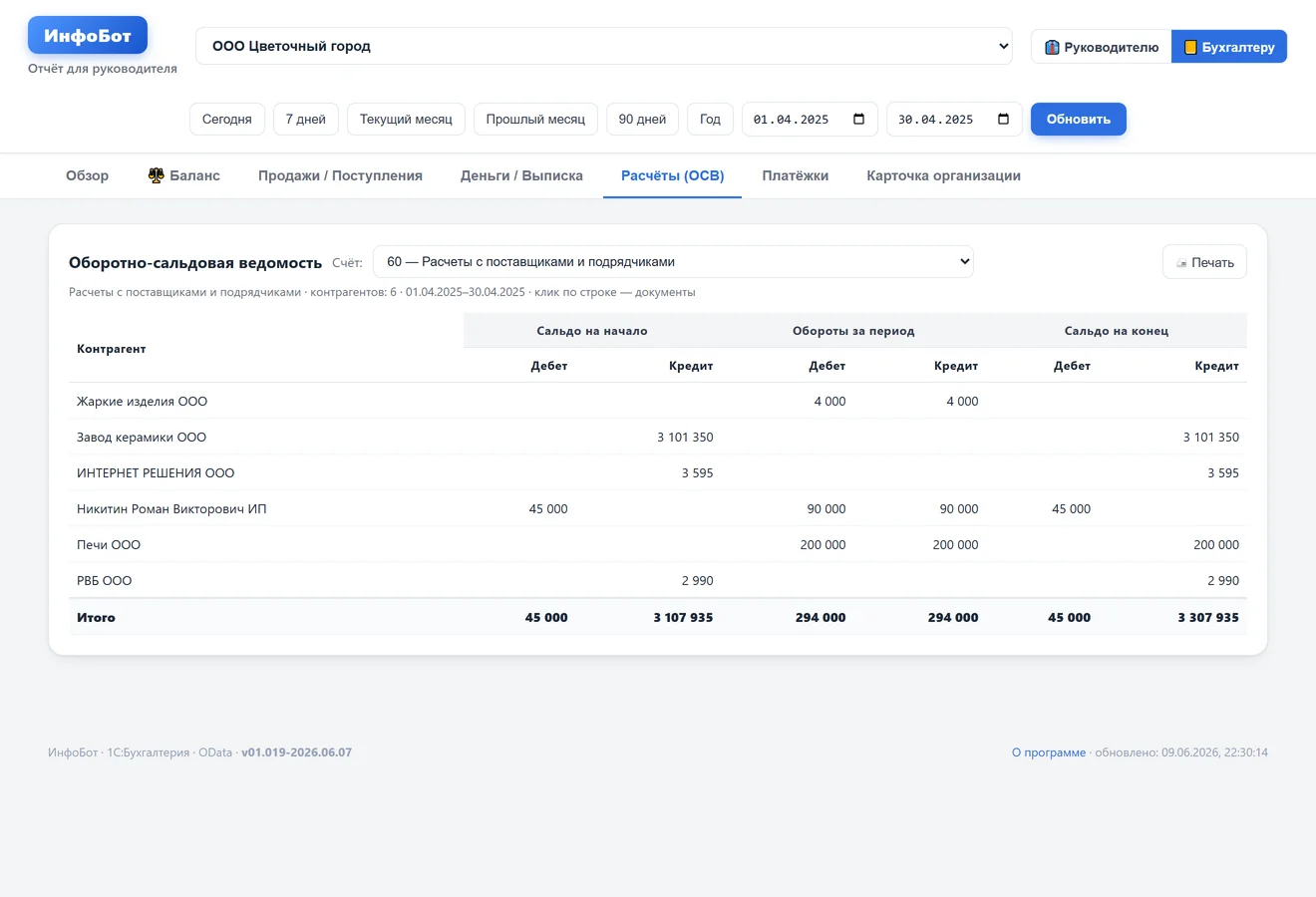
Task: Open calendar picker on start date 01.04.2025
Action: [x=859, y=120]
